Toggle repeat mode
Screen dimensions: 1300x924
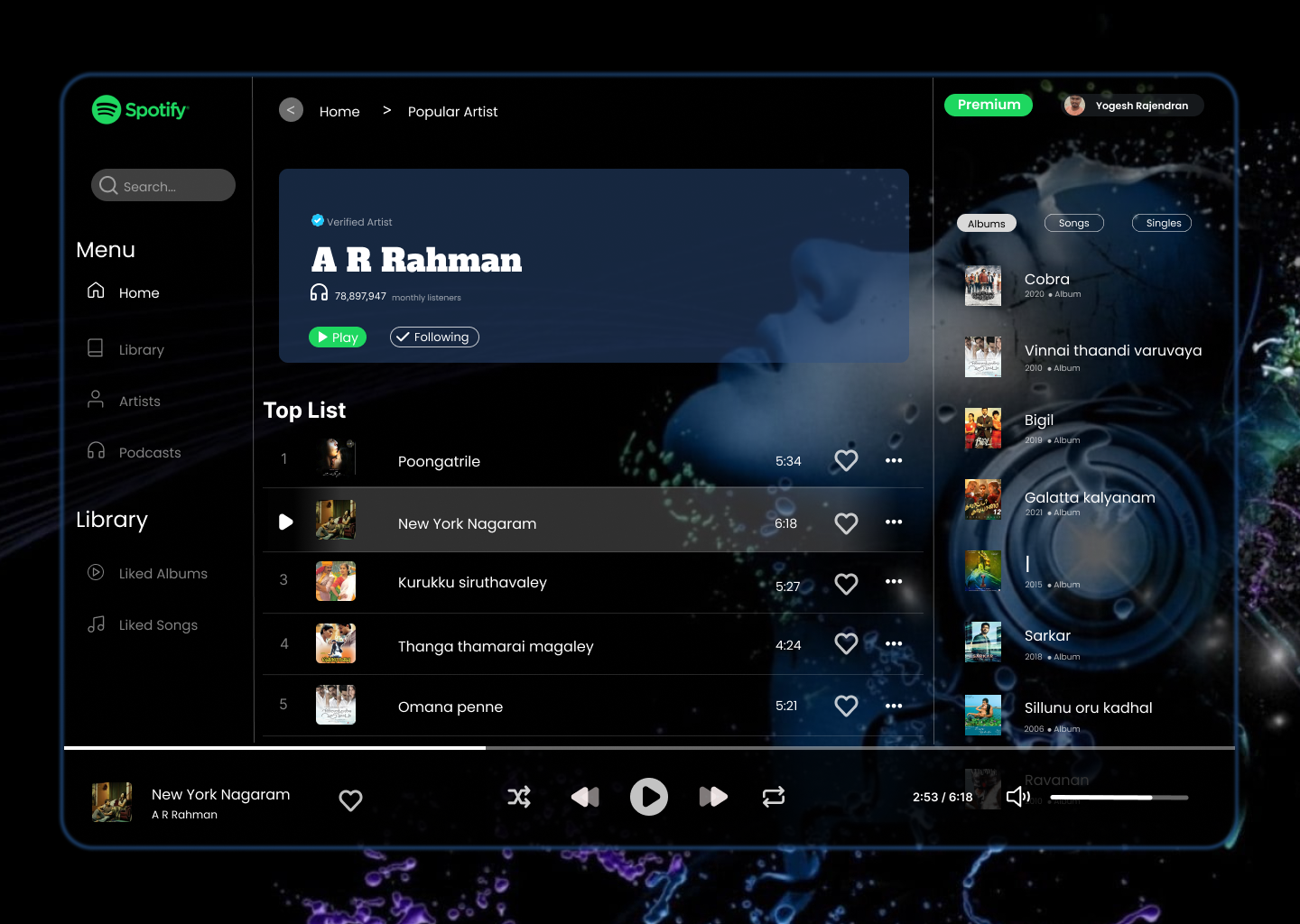click(774, 797)
